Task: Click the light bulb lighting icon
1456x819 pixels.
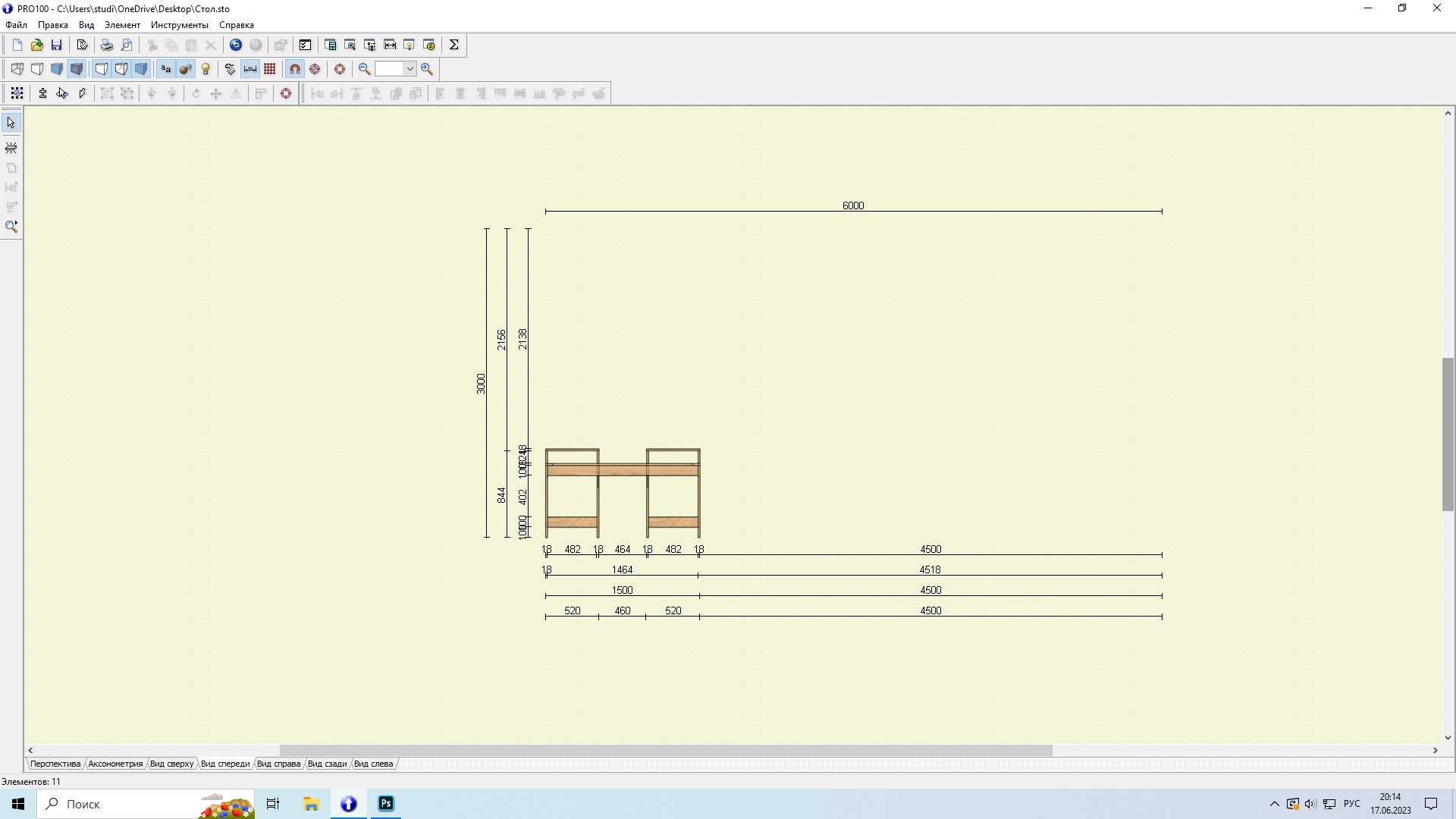Action: 206,69
